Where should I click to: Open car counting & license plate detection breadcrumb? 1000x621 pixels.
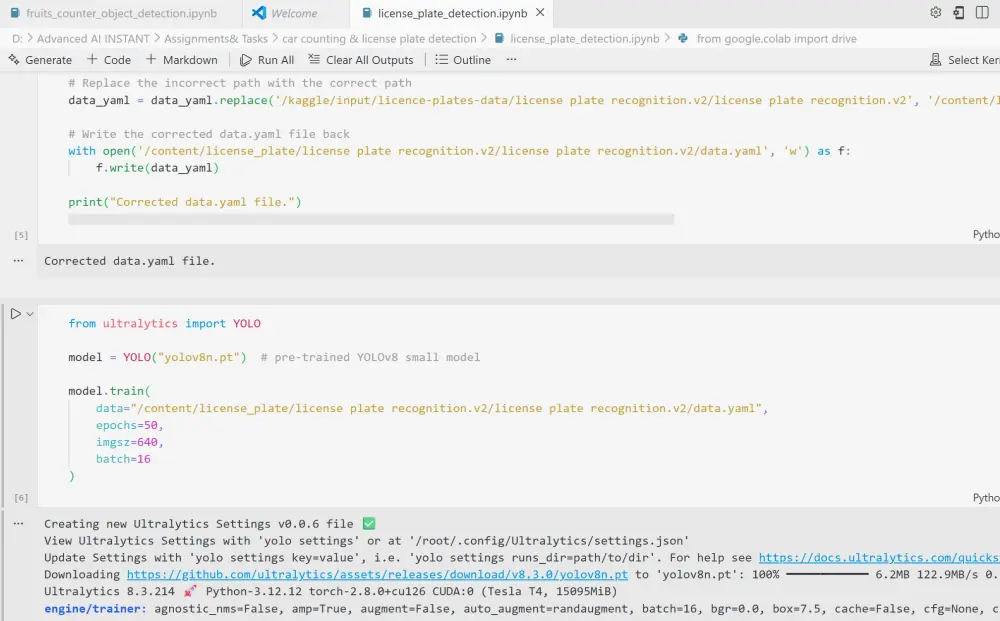379,39
